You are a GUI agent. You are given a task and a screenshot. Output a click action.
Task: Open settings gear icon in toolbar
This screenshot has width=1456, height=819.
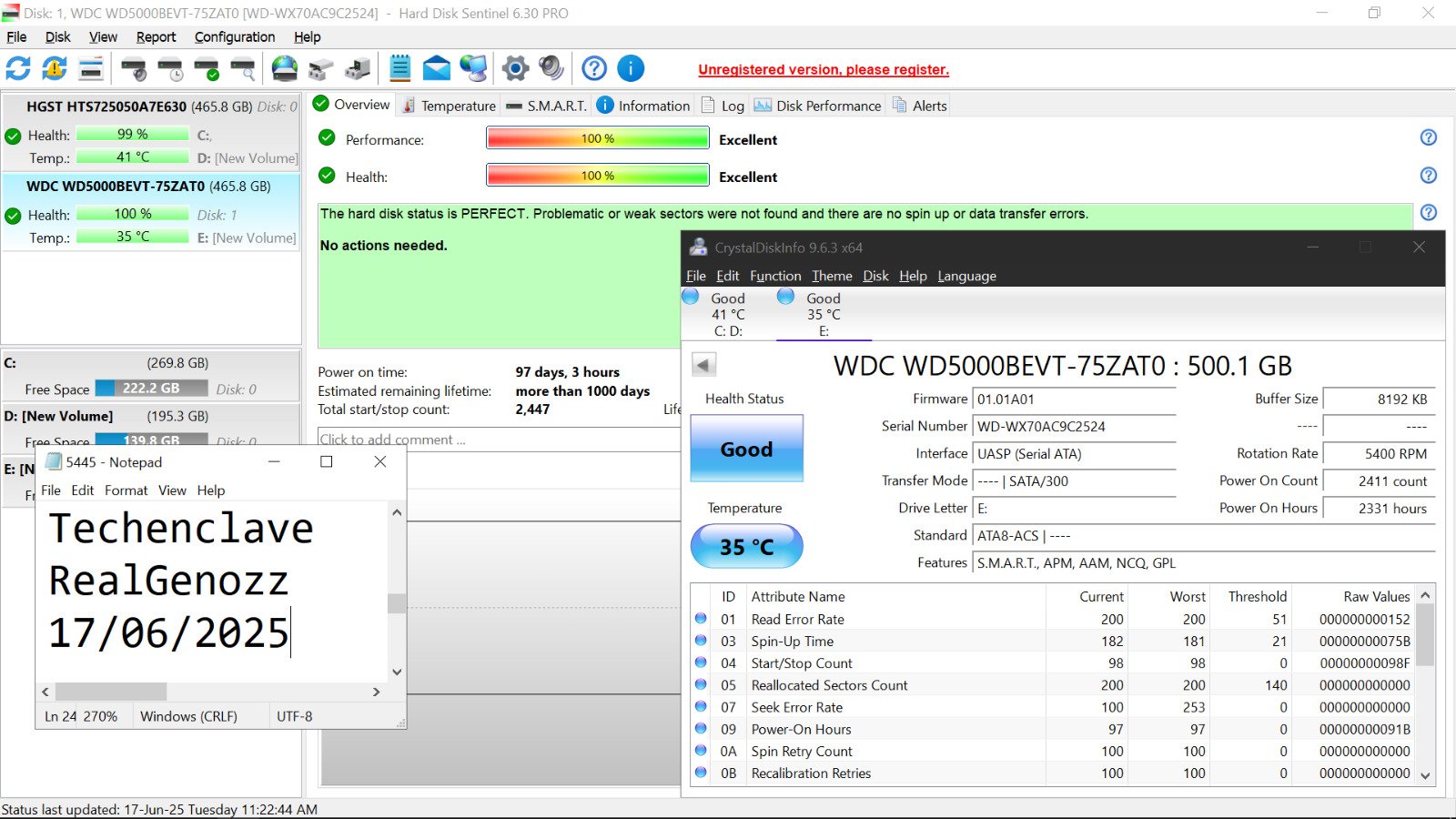[515, 68]
